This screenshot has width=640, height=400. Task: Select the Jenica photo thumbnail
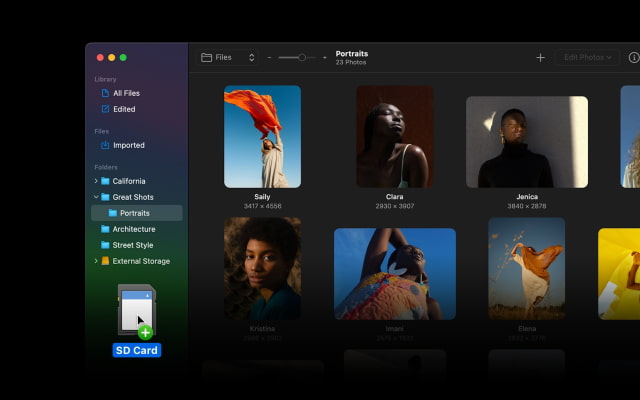click(x=527, y=142)
